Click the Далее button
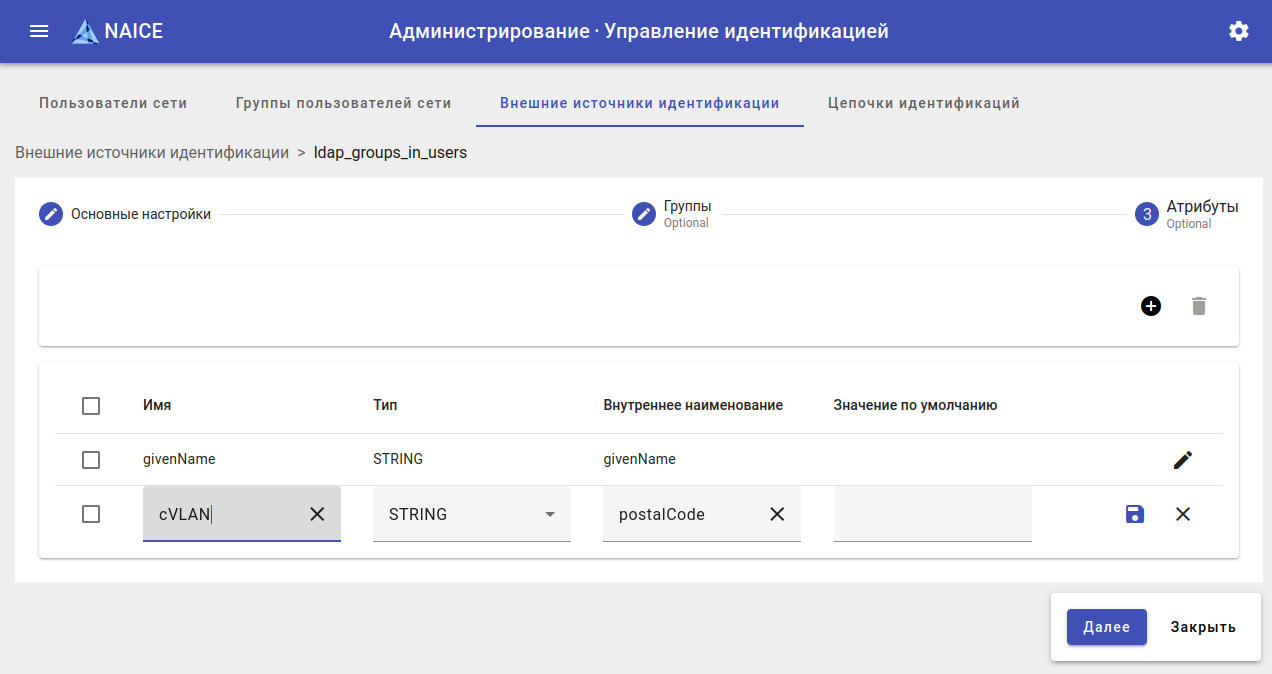 (x=1106, y=627)
